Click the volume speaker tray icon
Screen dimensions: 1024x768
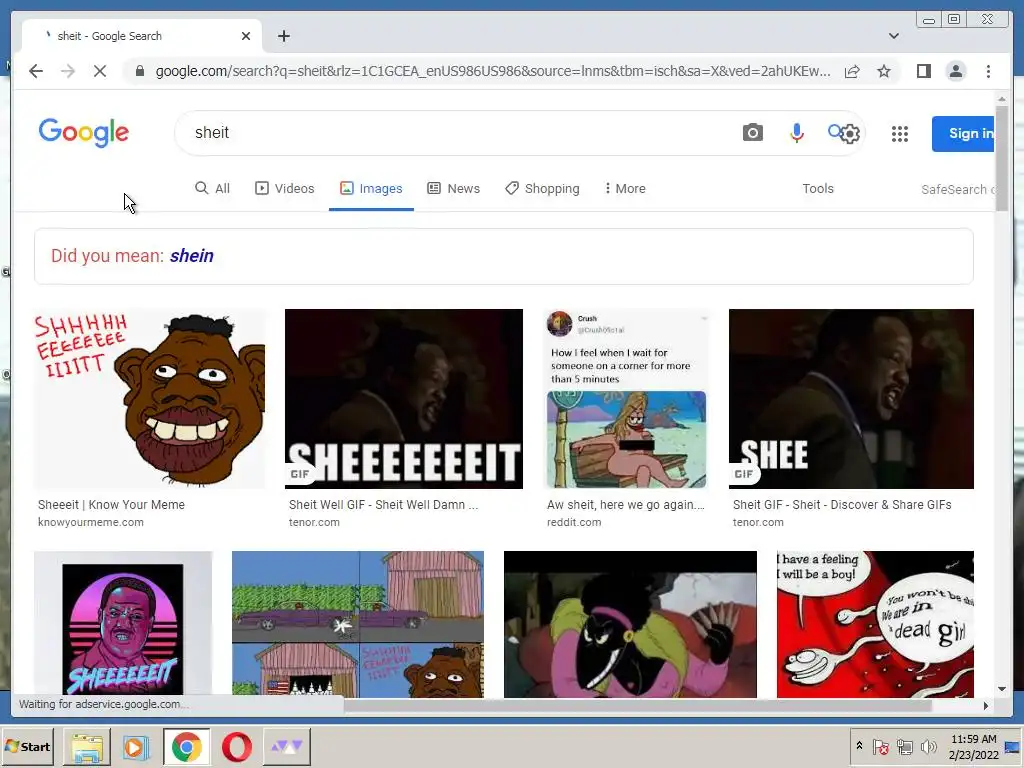(x=928, y=746)
